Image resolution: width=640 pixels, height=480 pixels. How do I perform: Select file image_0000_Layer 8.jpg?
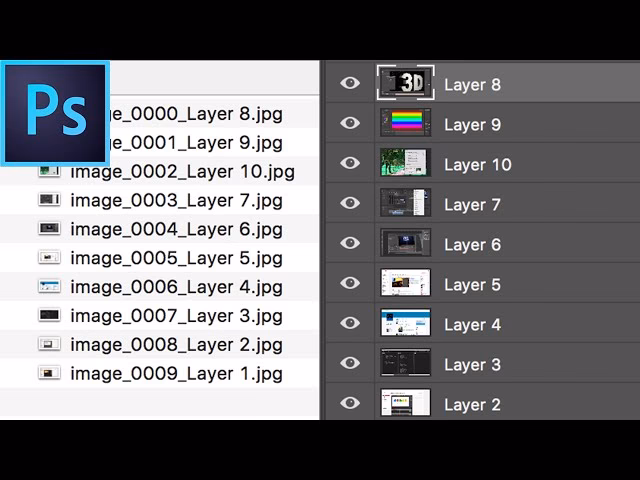196,114
